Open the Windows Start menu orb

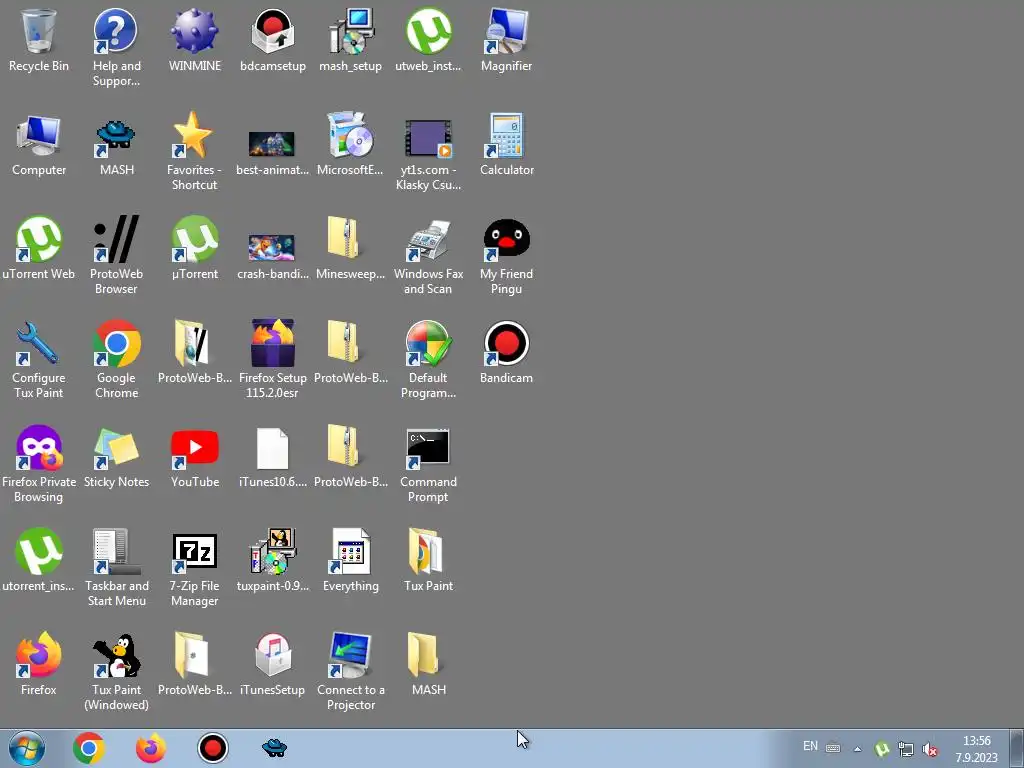pyautogui.click(x=27, y=748)
